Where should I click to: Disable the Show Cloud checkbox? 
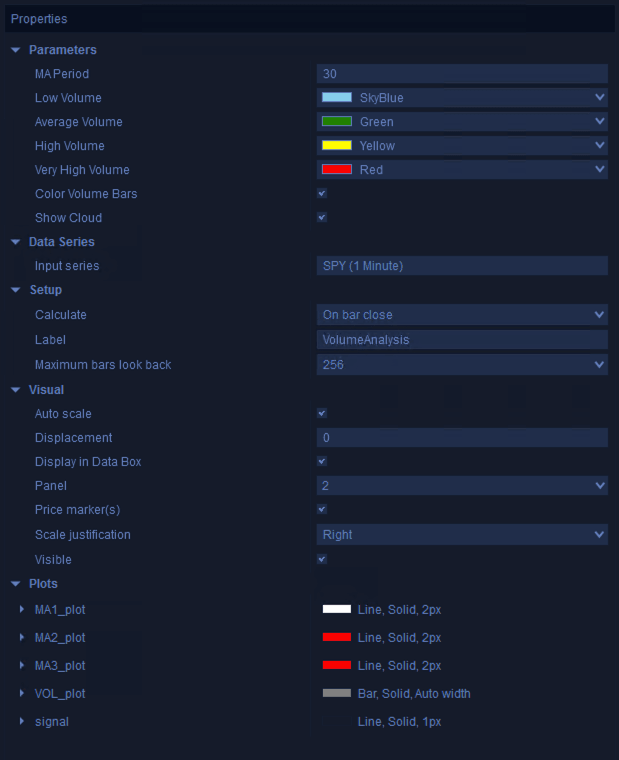(322, 218)
